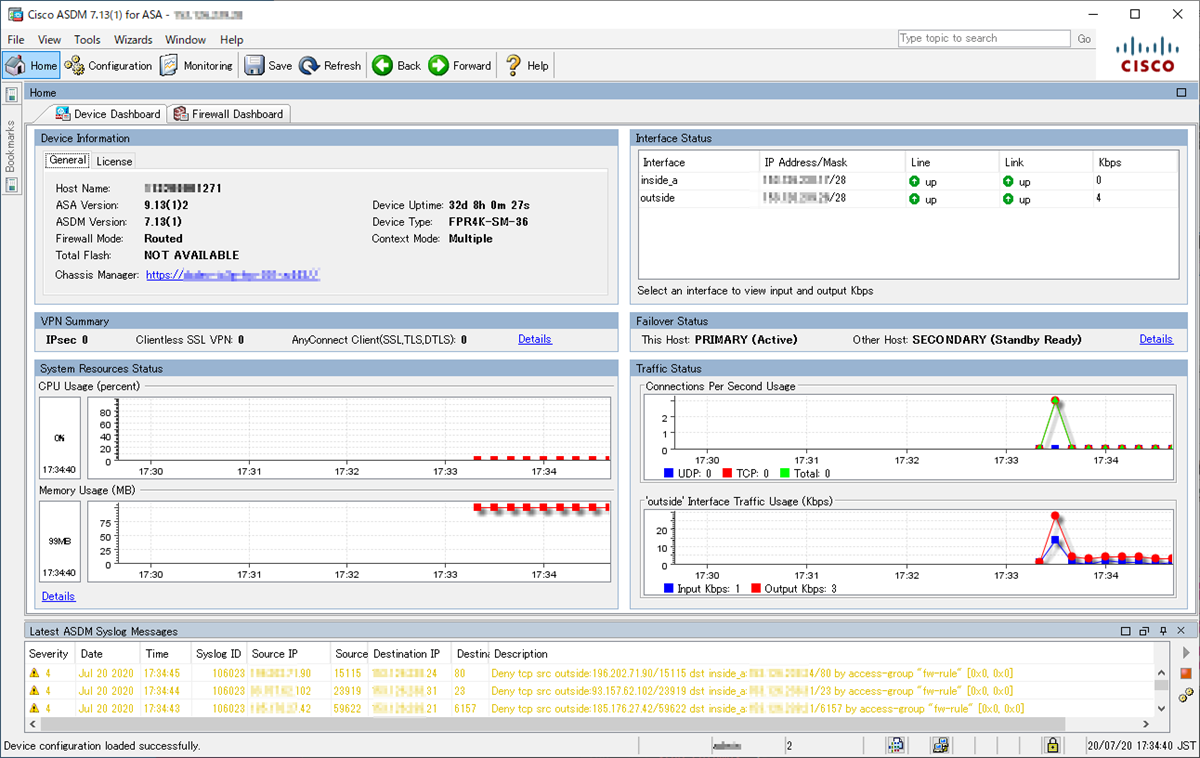Sort the interface table by the Kbps column

pyautogui.click(x=1135, y=162)
